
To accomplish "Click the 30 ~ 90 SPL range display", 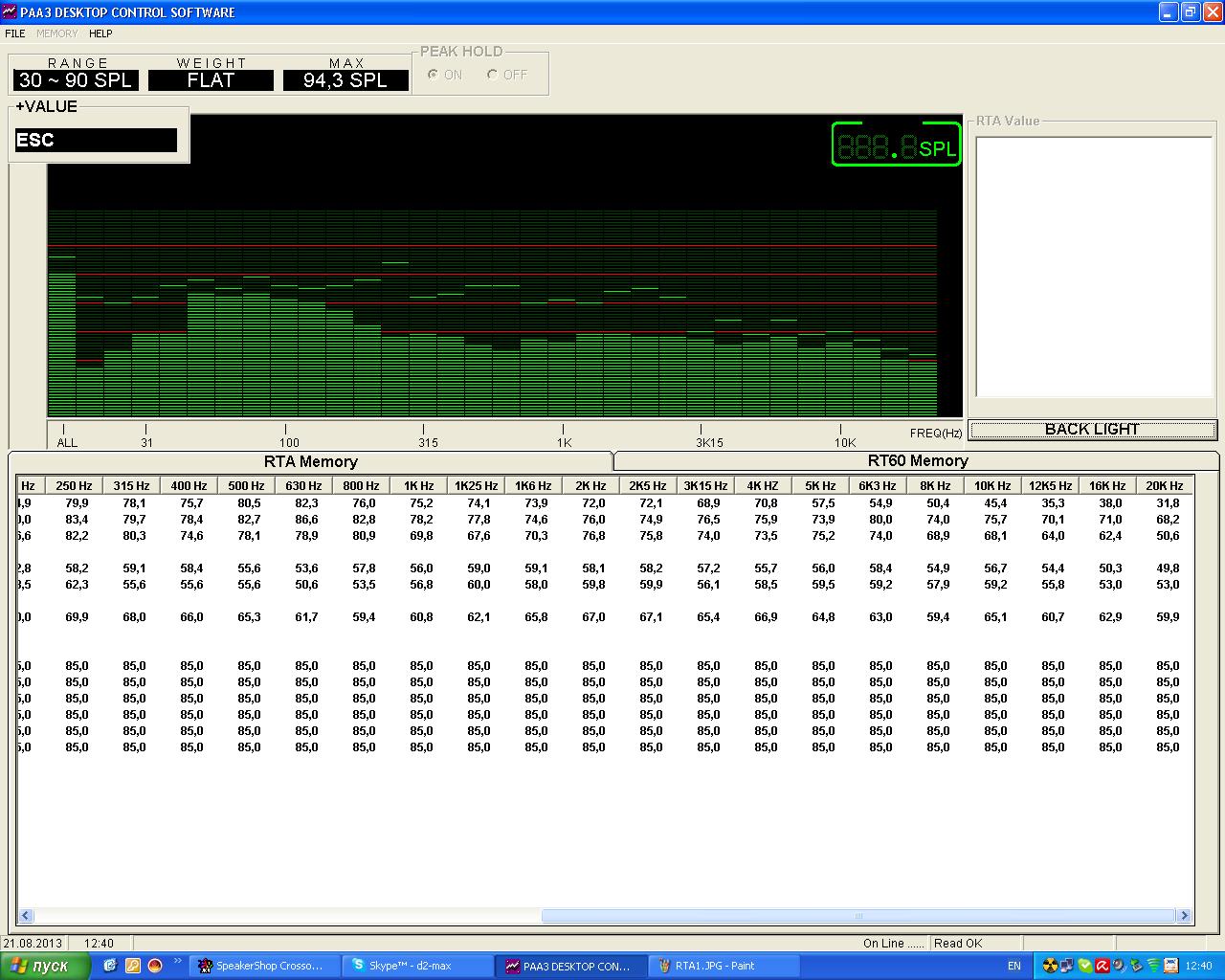I will tap(76, 80).
